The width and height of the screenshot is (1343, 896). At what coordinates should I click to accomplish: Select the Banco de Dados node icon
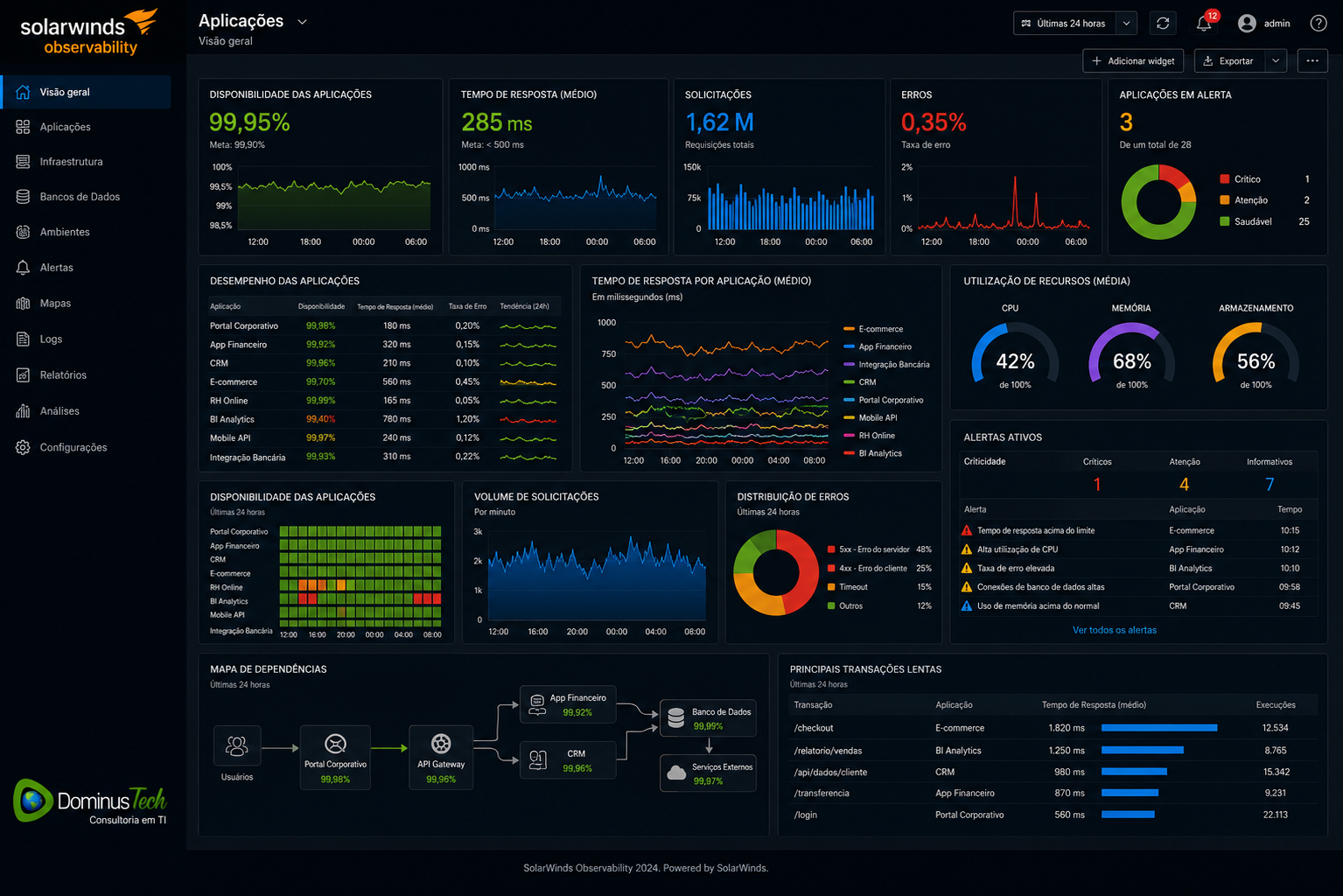coord(676,718)
